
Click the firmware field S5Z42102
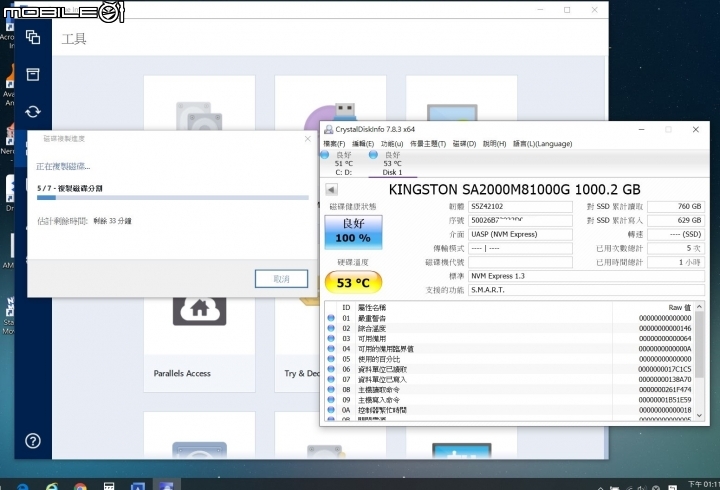520,207
